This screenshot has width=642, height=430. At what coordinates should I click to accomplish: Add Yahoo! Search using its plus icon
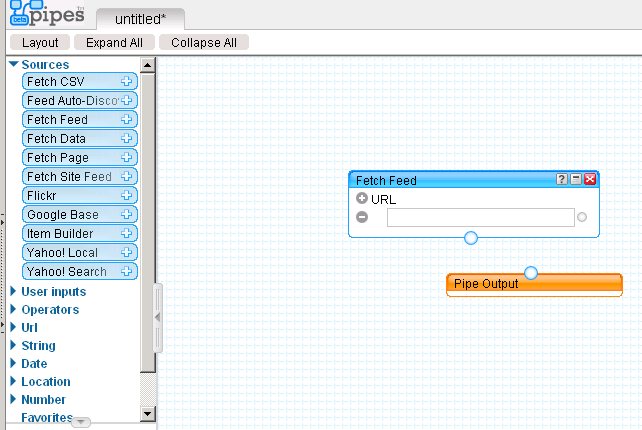pyautogui.click(x=127, y=272)
